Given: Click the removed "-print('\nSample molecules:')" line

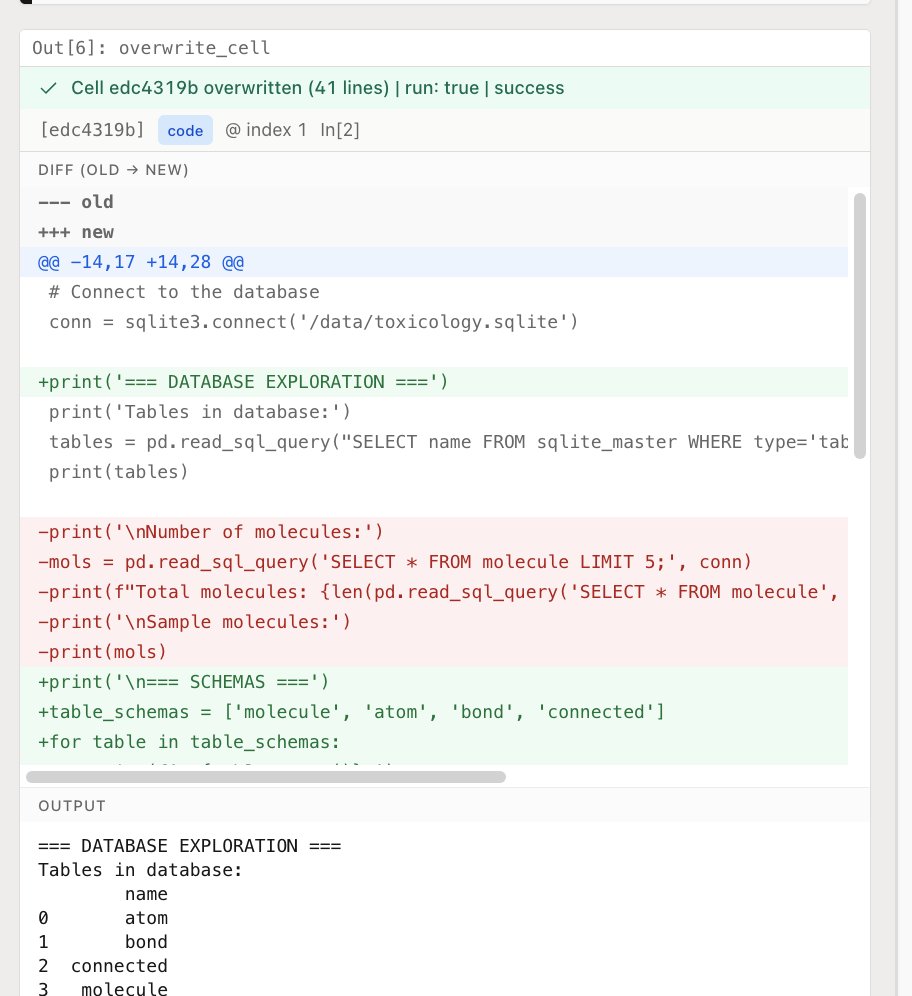Looking at the screenshot, I should coord(434,622).
